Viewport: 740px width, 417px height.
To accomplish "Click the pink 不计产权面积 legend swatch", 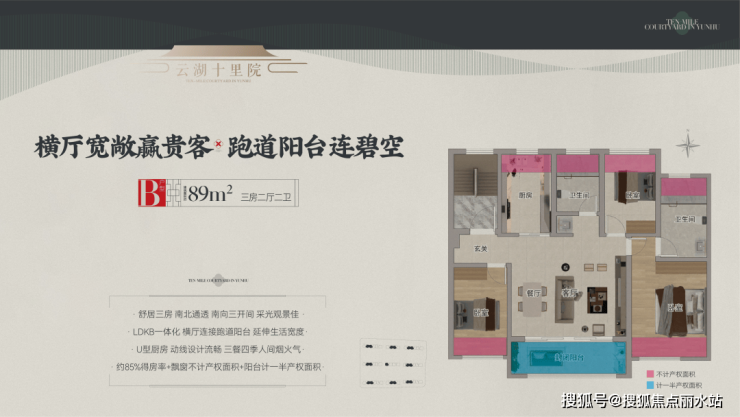I will pyautogui.click(x=650, y=374).
